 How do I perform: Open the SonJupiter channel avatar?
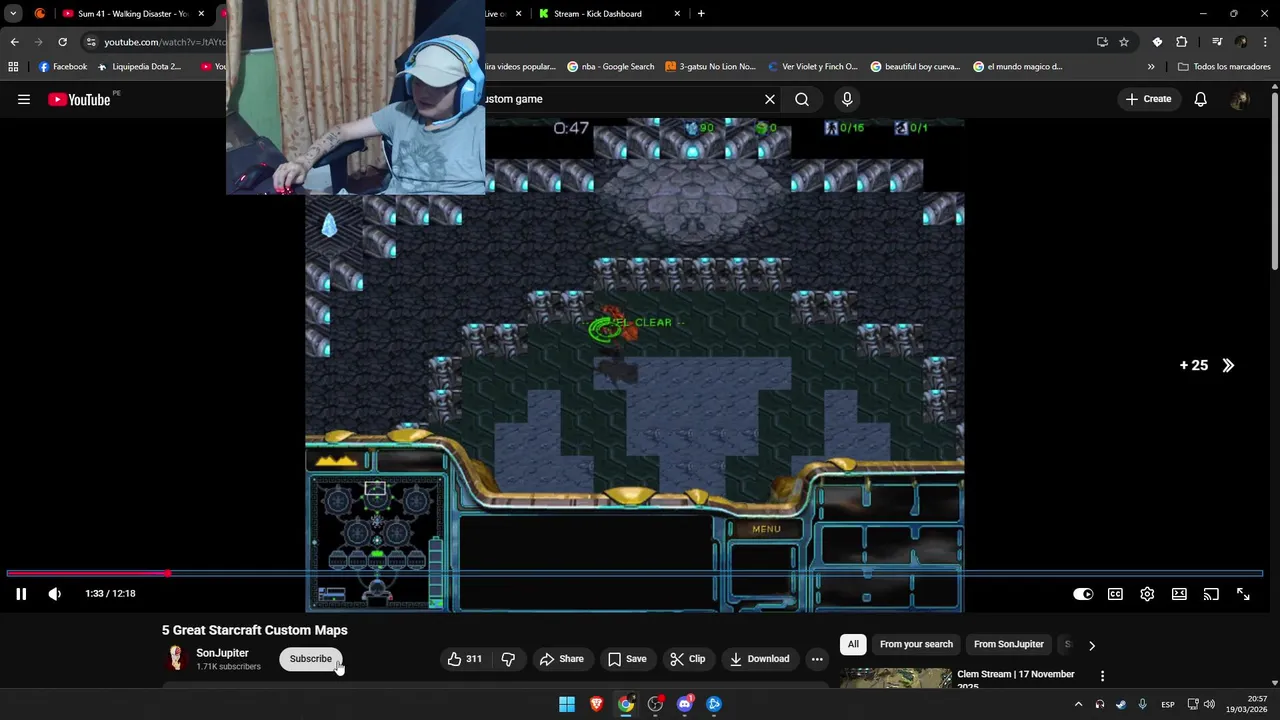pyautogui.click(x=176, y=658)
